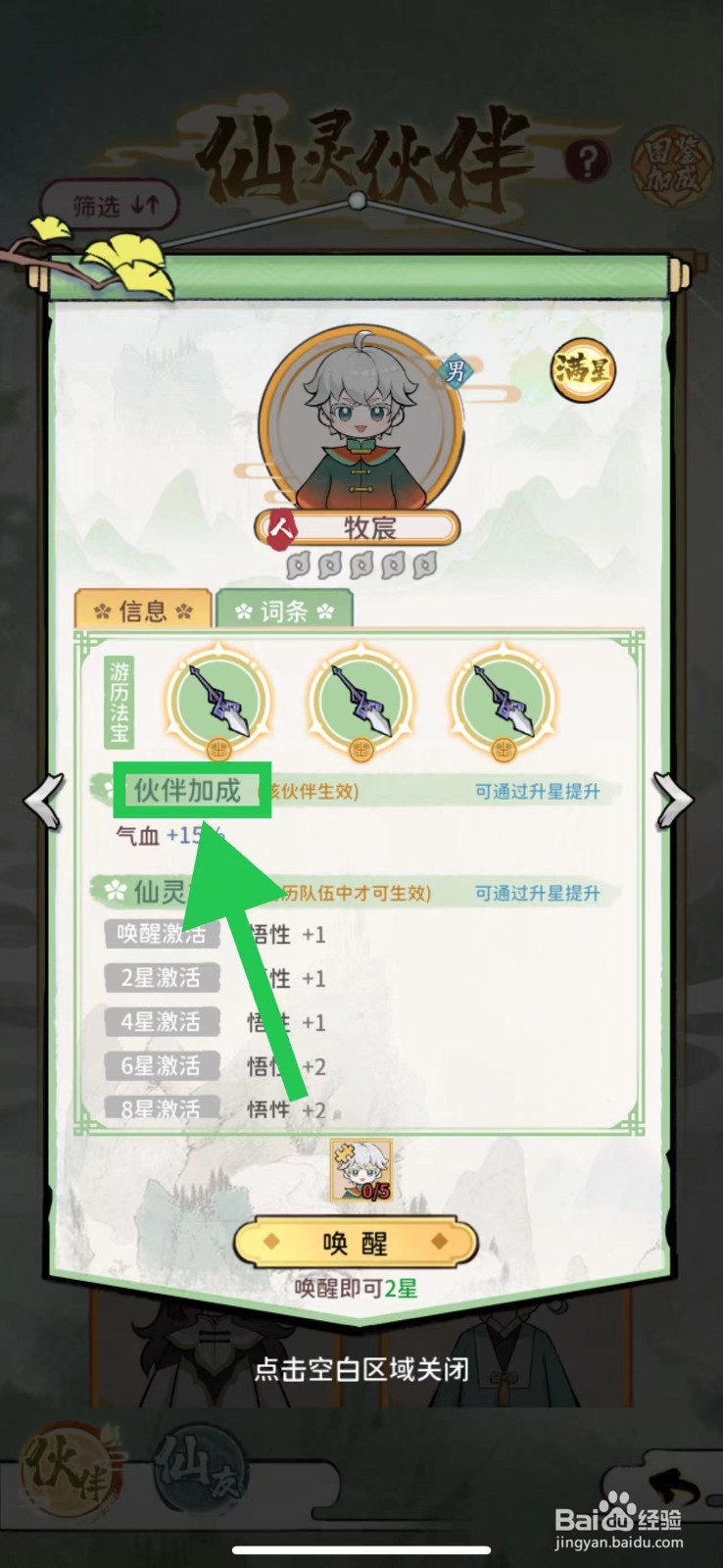Tap the five-star rating row
Screen dimensions: 723x1568
point(361,565)
